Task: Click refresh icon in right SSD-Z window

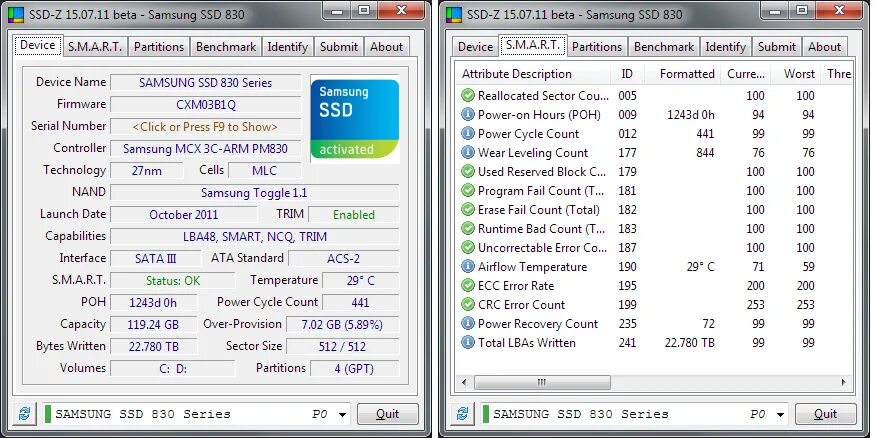Action: coord(463,413)
